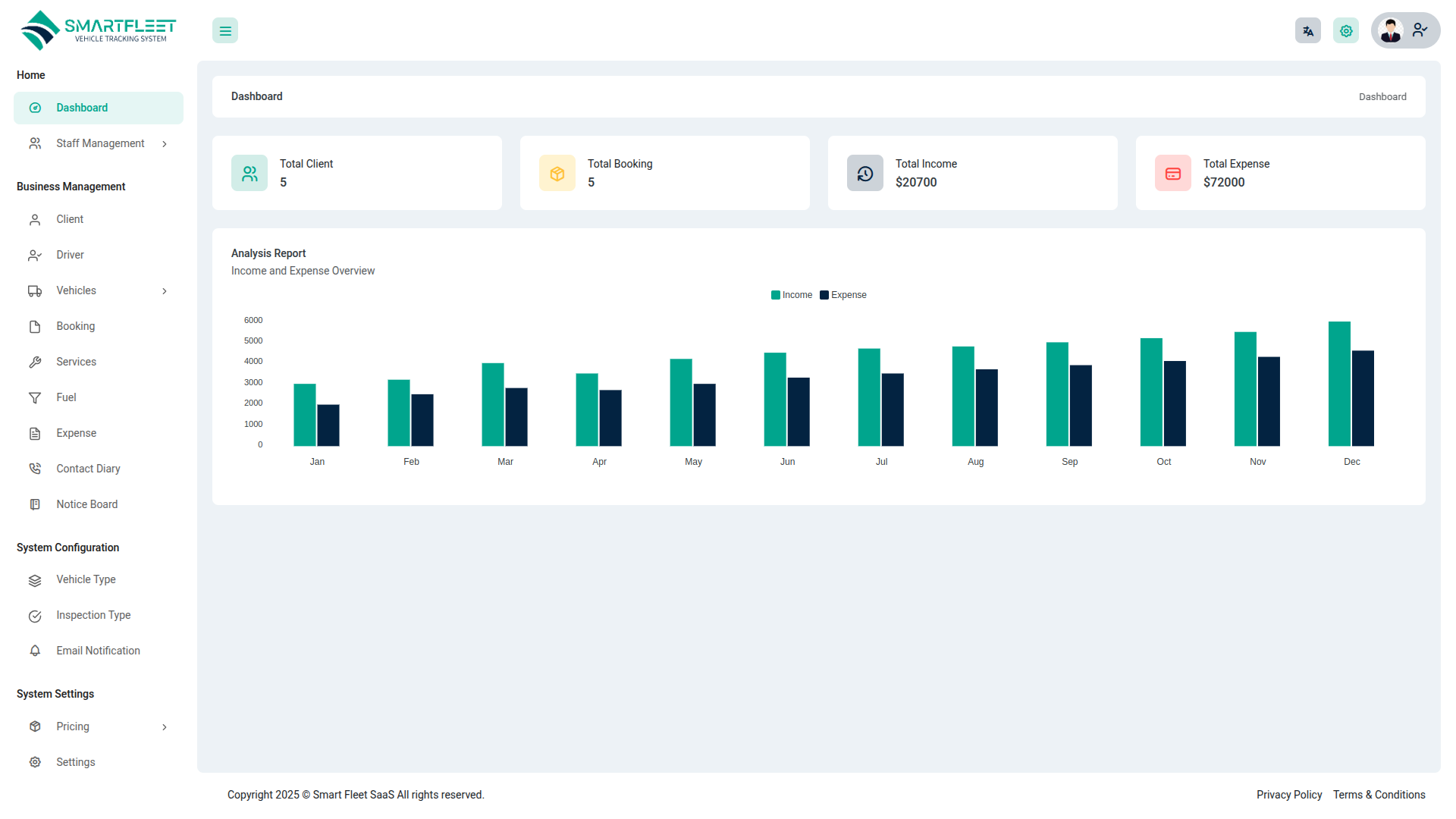Viewport: 1456px width, 819px height.
Task: Open the Terms & Conditions link
Action: [1379, 795]
